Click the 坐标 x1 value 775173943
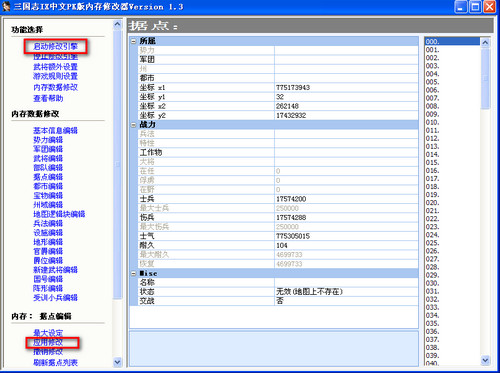 click(x=293, y=88)
